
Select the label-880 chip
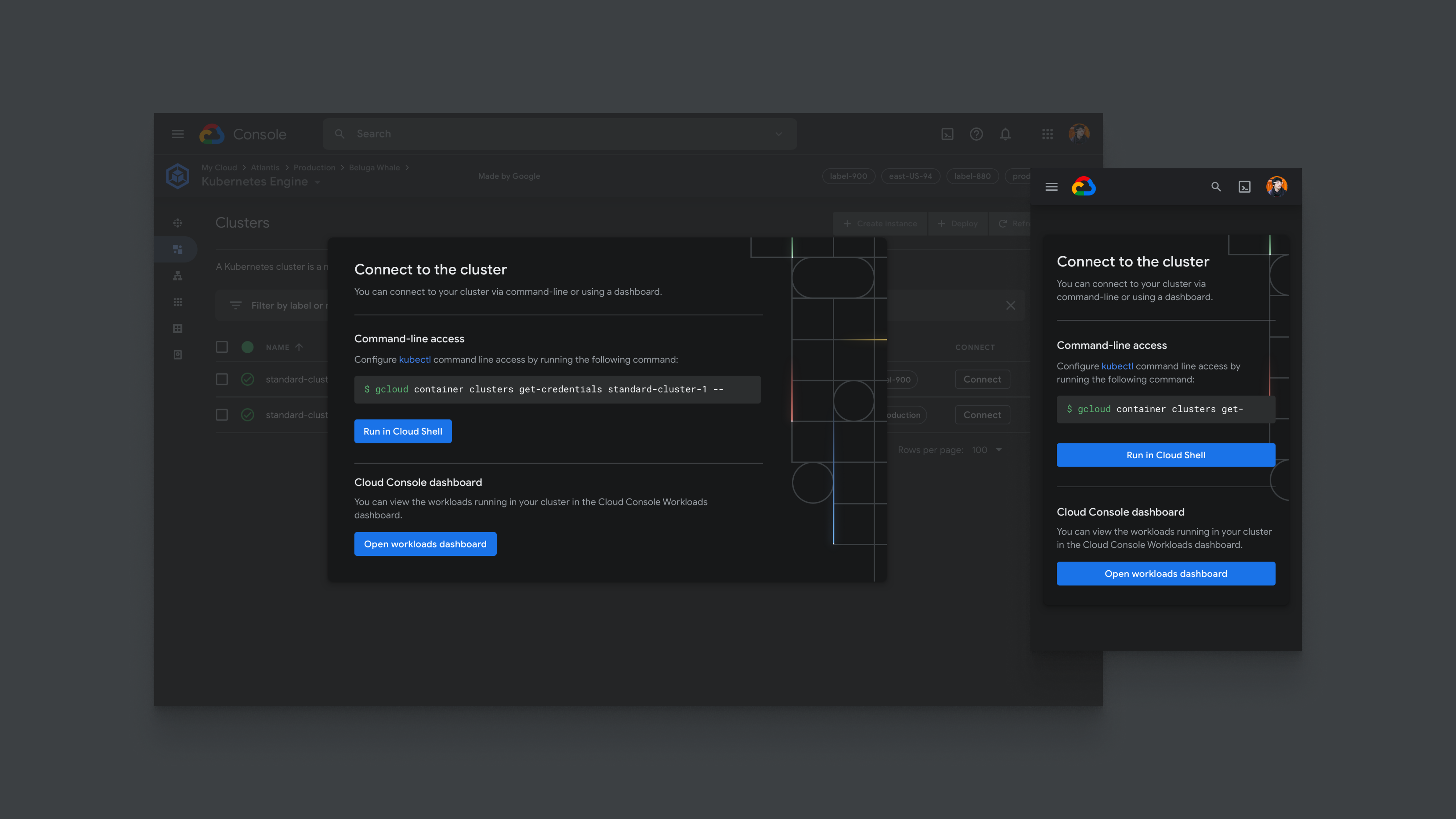972,176
